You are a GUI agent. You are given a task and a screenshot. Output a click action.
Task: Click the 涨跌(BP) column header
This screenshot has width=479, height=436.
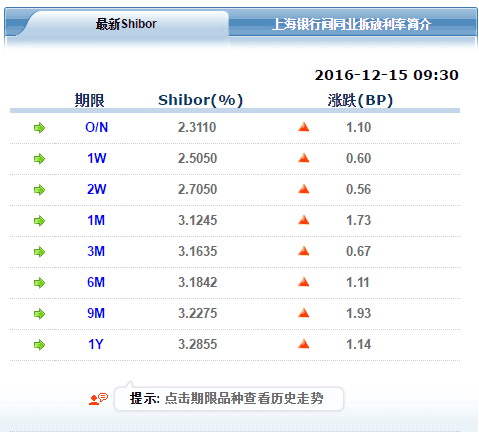click(360, 100)
